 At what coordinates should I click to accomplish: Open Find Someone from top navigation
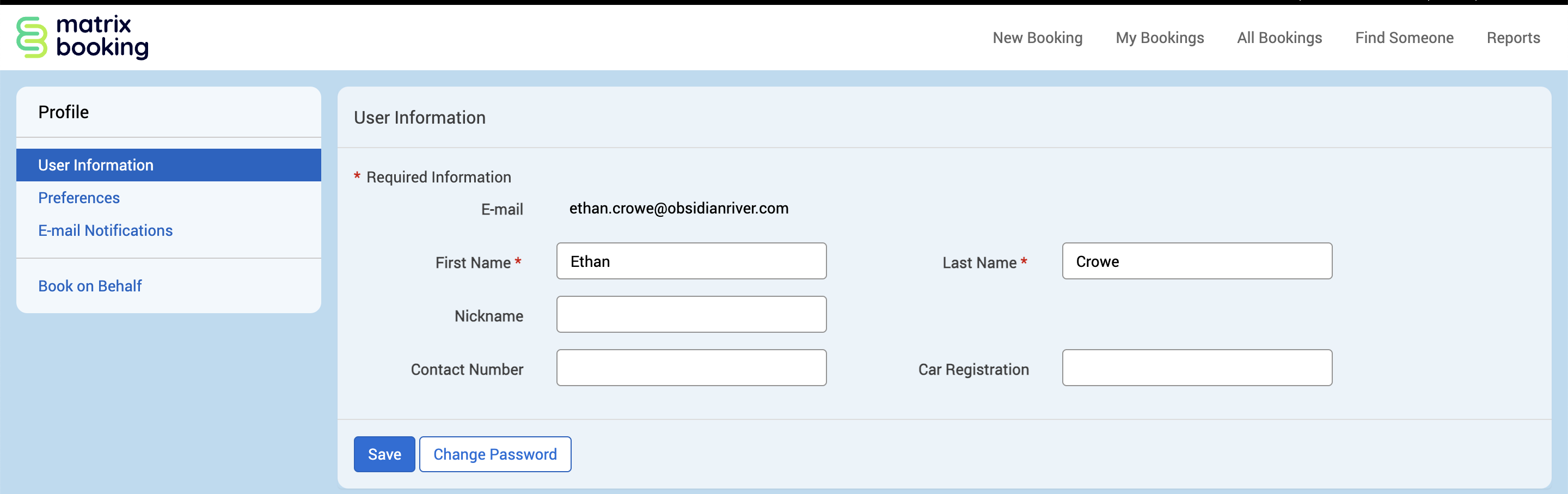pyautogui.click(x=1404, y=38)
